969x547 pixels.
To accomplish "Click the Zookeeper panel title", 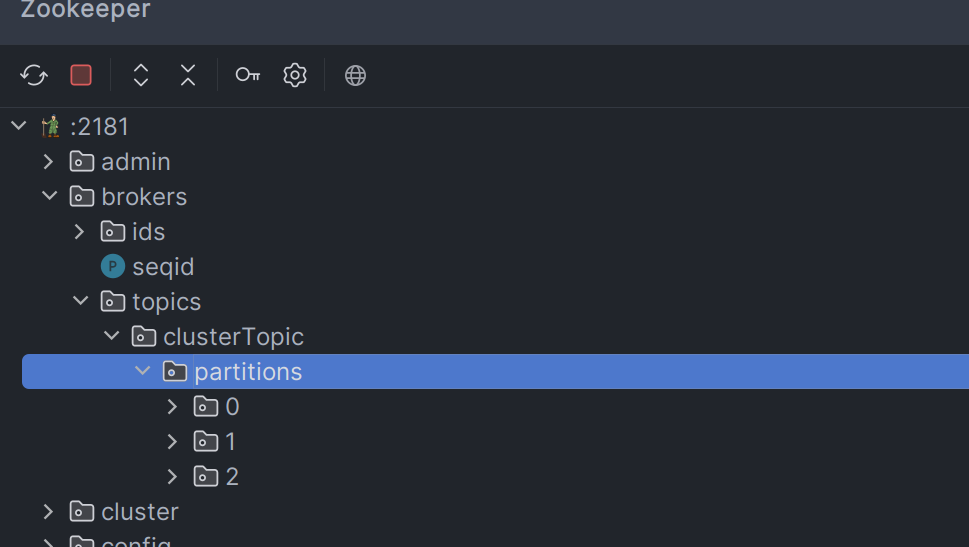I will point(86,11).
